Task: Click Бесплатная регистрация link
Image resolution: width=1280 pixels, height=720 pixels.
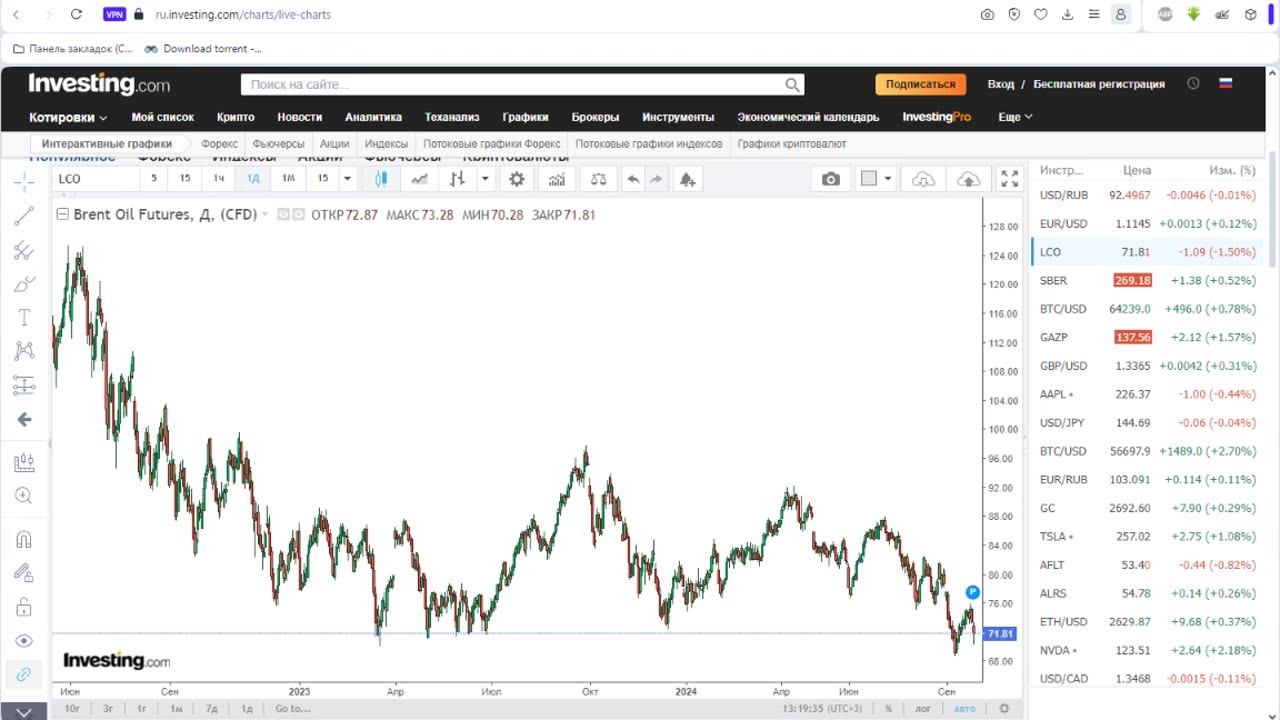Action: [x=1099, y=84]
